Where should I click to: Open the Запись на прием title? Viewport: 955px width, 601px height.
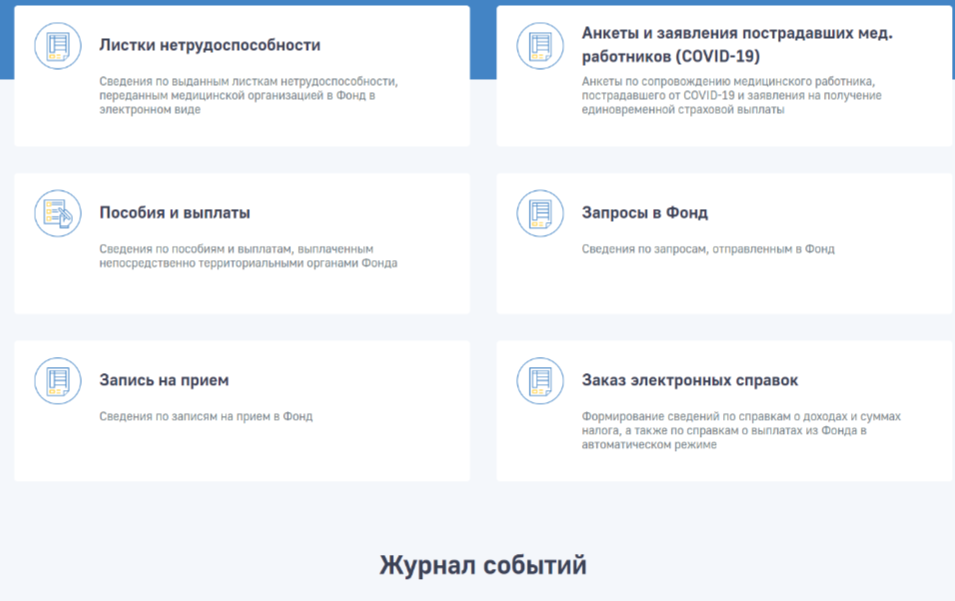164,380
